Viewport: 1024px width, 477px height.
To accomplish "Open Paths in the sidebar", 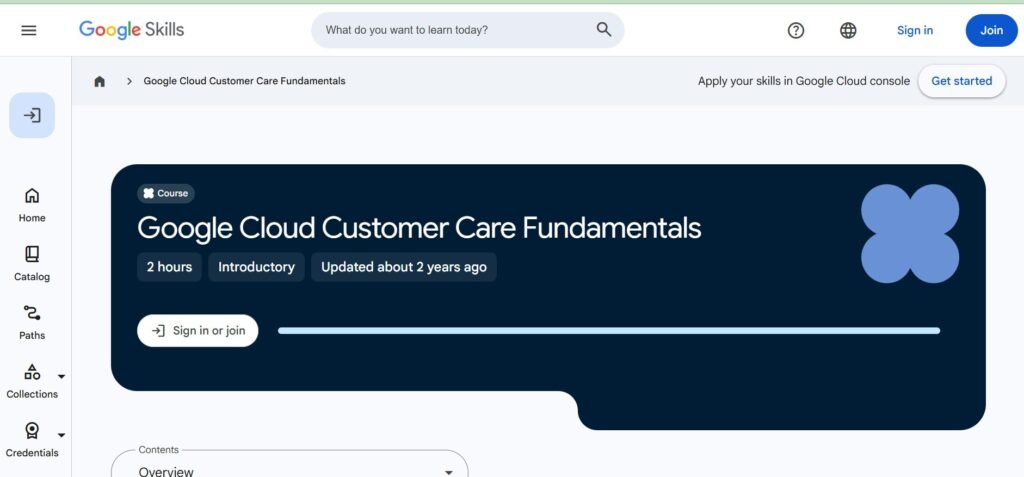I will pyautogui.click(x=32, y=322).
